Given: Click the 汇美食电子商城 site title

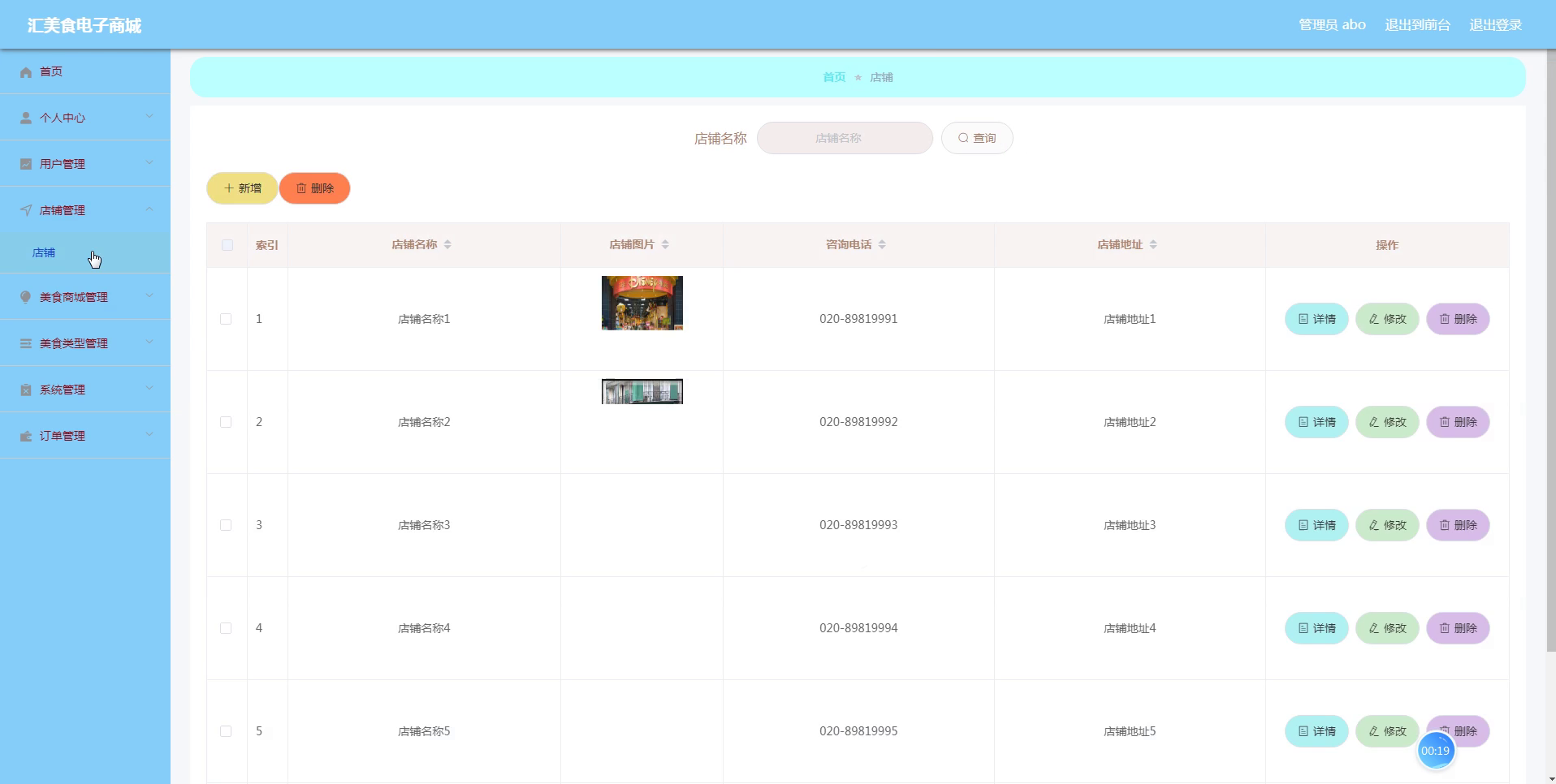Looking at the screenshot, I should coord(84,25).
